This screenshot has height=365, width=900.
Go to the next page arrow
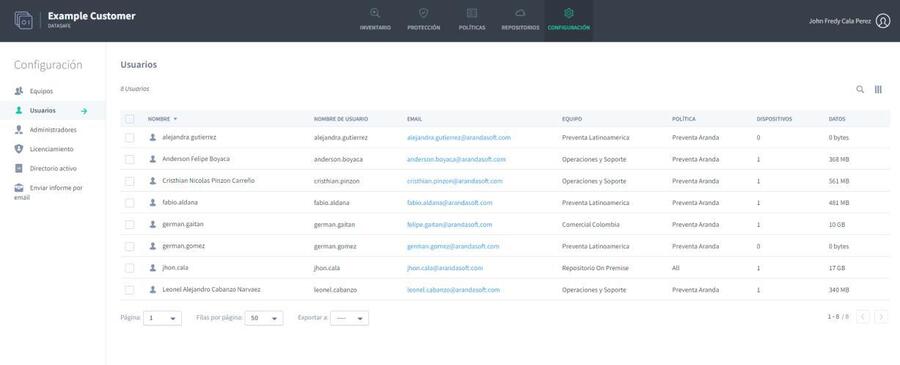(x=881, y=316)
